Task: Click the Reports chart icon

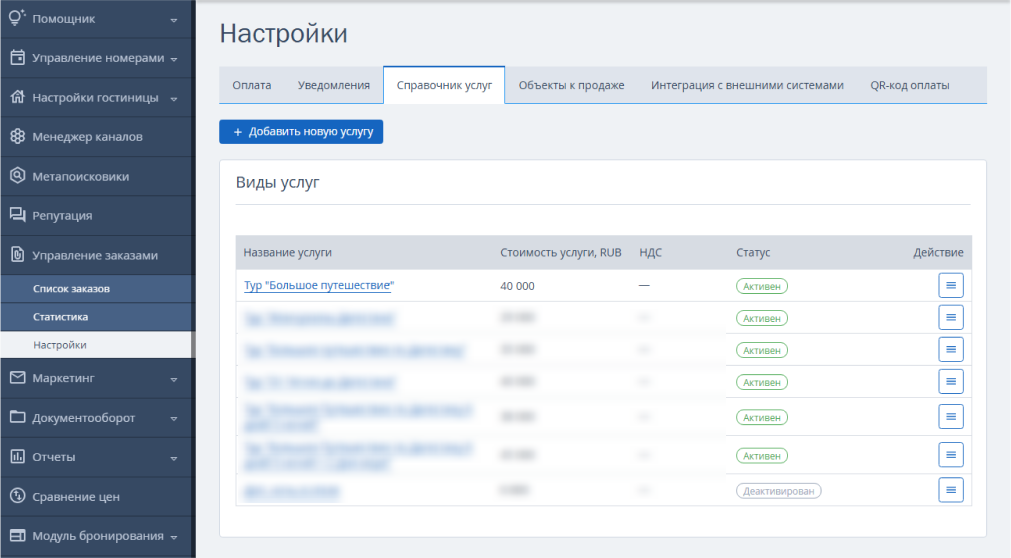Action: coord(17,456)
